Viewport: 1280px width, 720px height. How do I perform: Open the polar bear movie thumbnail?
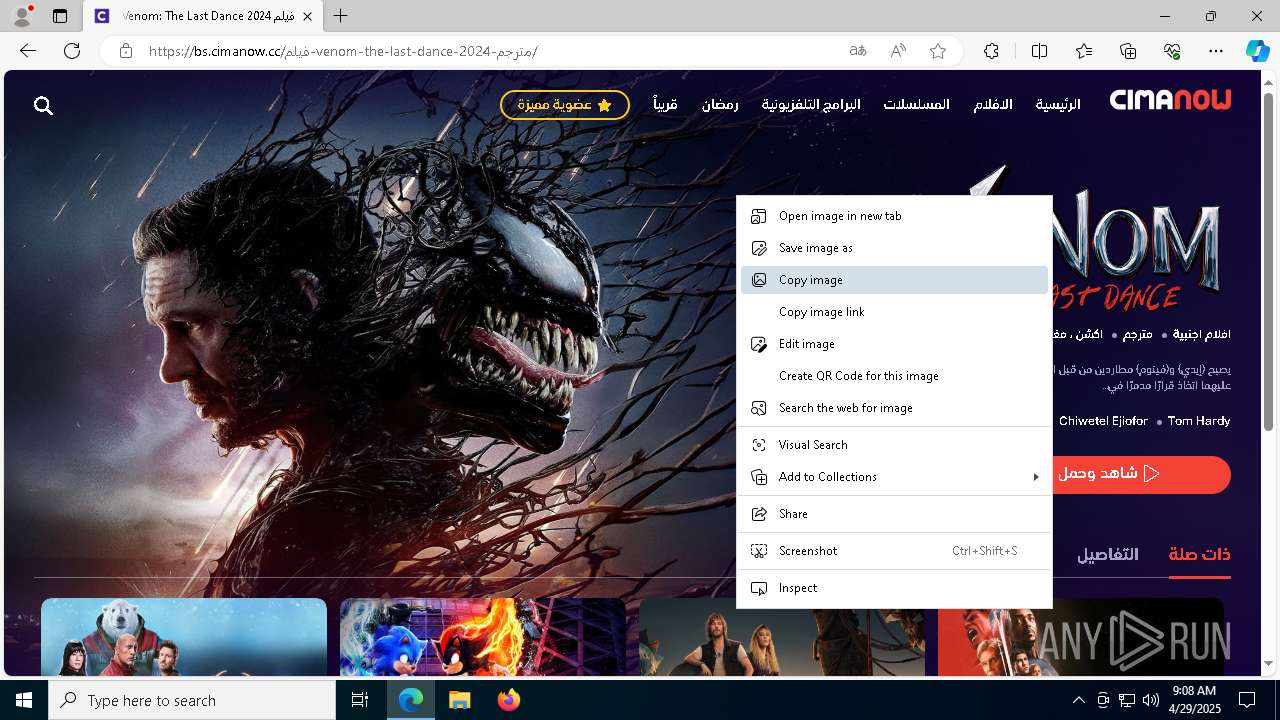tap(184, 637)
